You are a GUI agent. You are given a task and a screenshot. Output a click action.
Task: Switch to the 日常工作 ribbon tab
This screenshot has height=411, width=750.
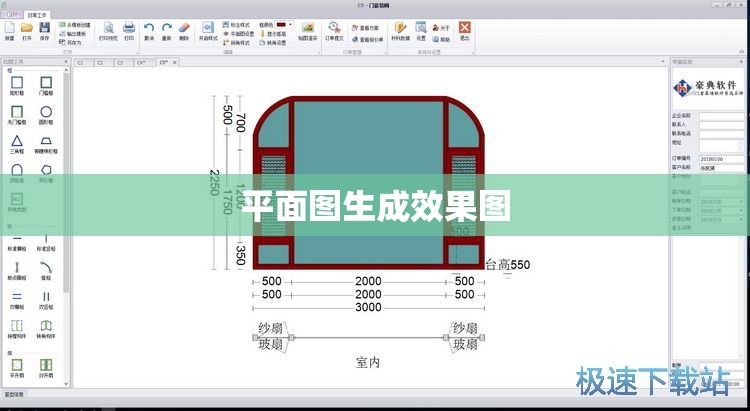point(37,15)
